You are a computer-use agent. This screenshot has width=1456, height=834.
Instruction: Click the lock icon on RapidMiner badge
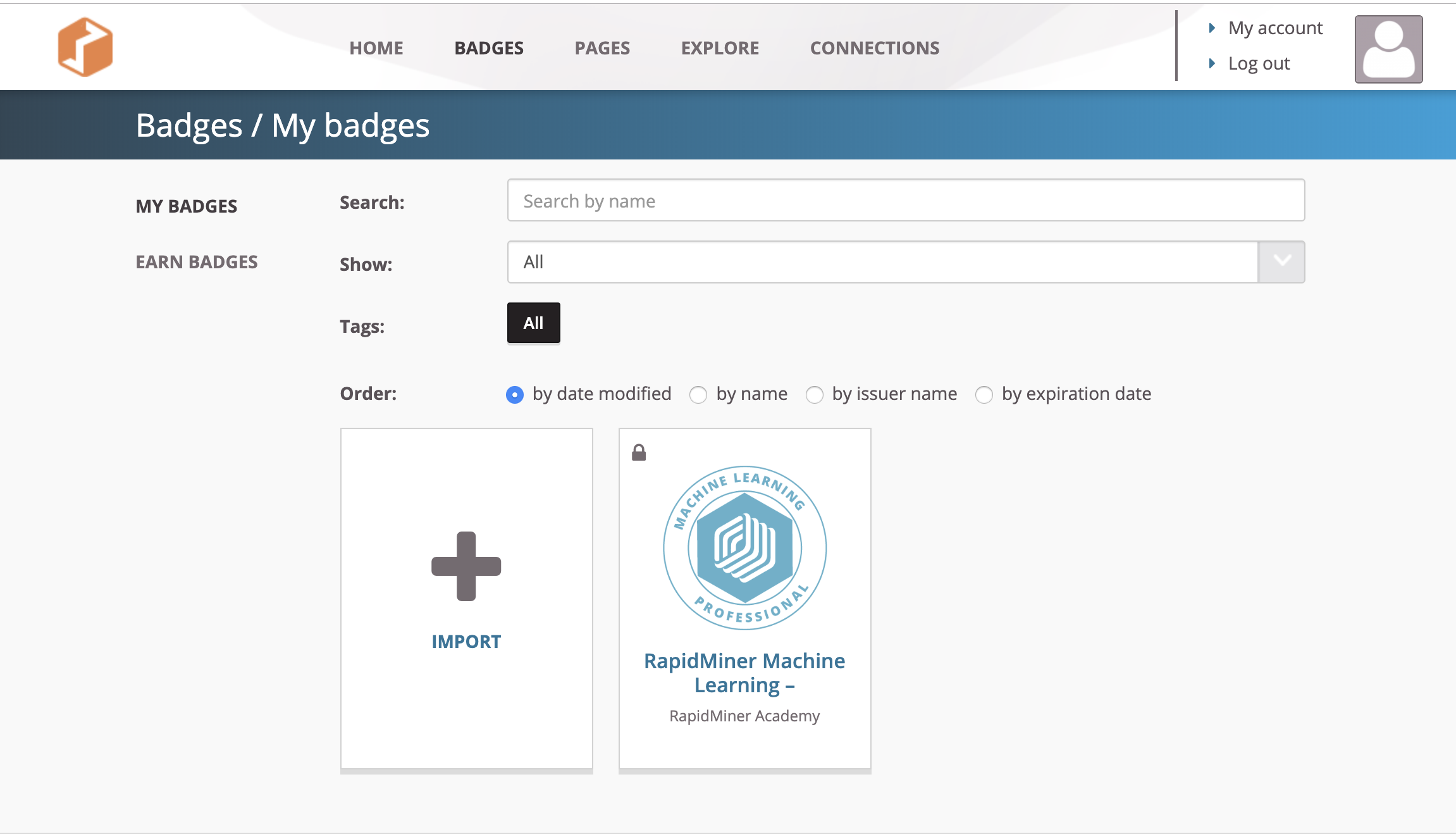point(639,452)
